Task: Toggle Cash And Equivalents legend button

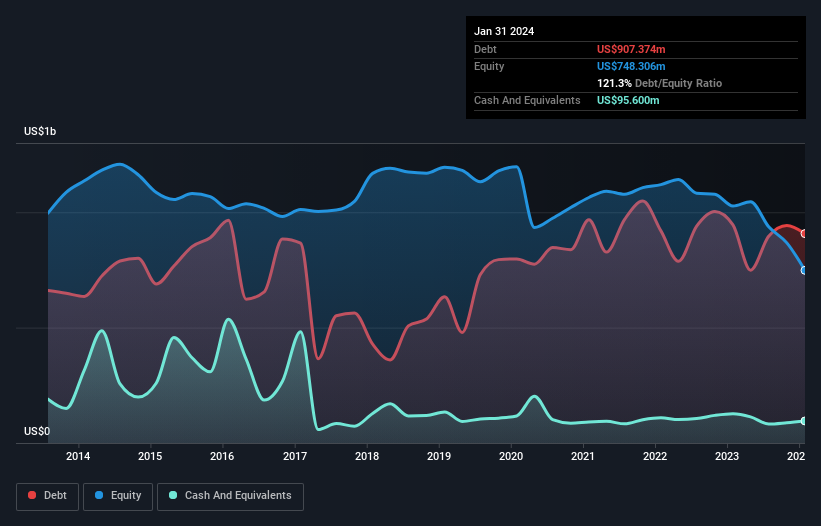Action: tap(230, 496)
